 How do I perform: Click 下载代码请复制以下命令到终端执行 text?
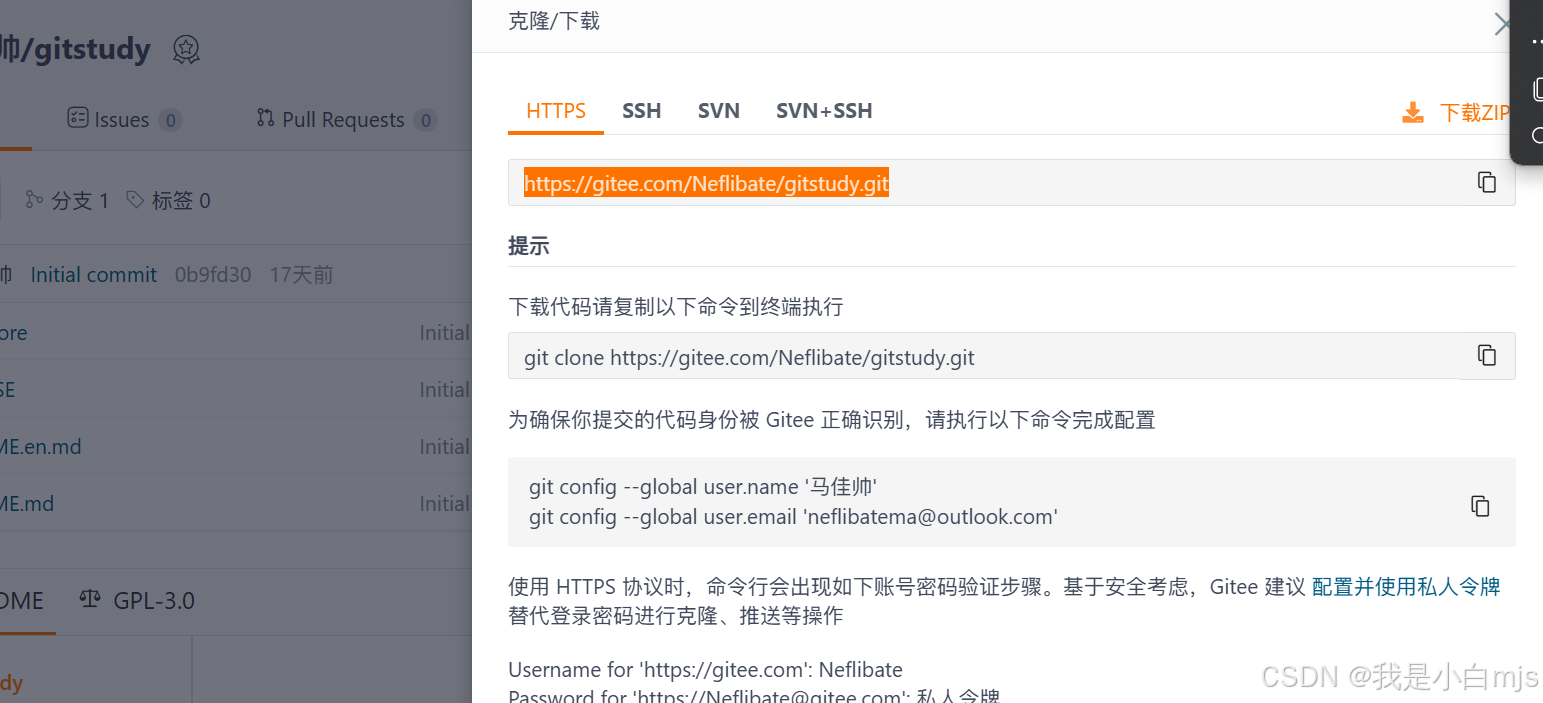[x=676, y=307]
